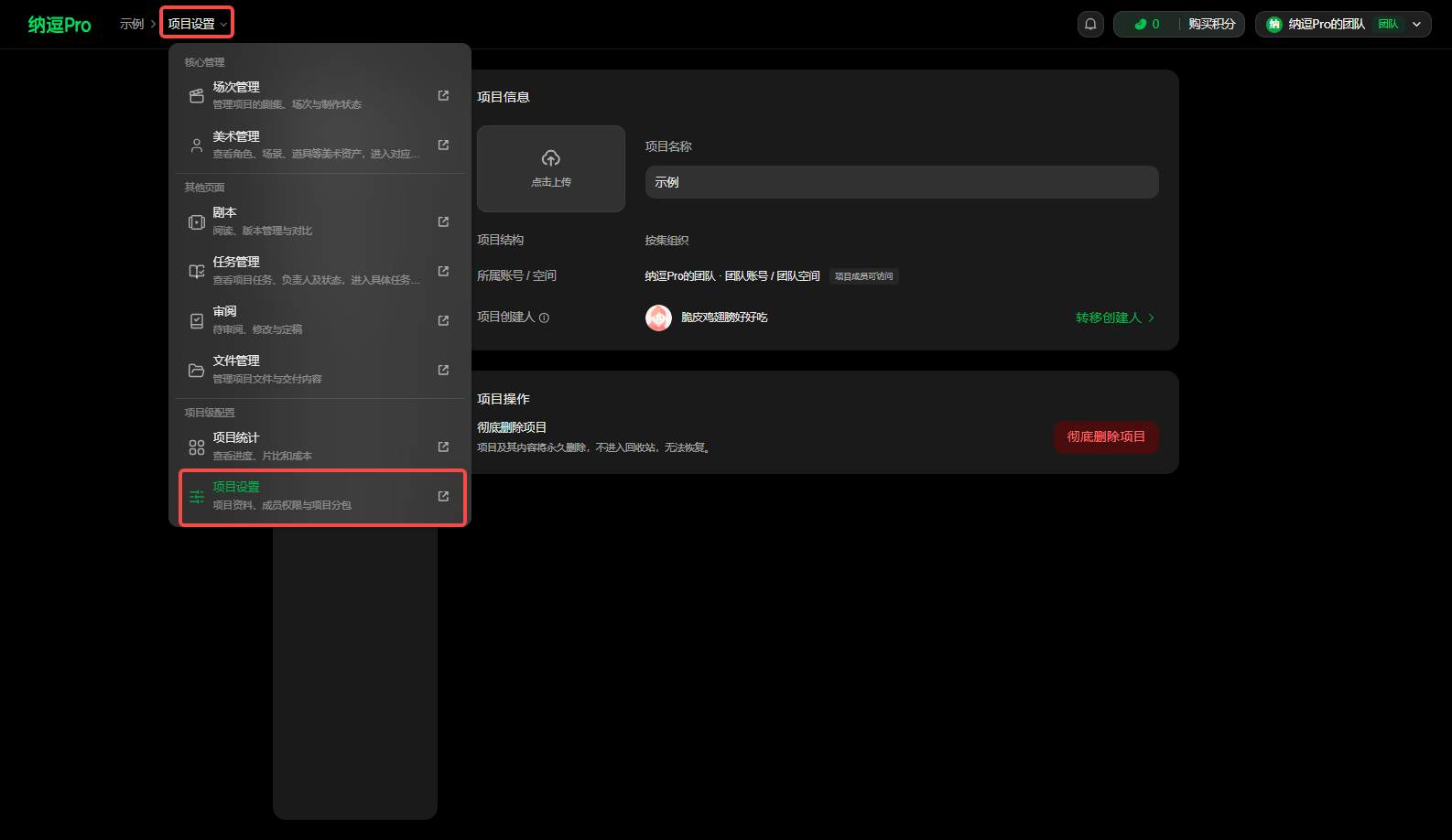Select 任务管理 menu entry
The width and height of the screenshot is (1452, 840).
pyautogui.click(x=320, y=271)
